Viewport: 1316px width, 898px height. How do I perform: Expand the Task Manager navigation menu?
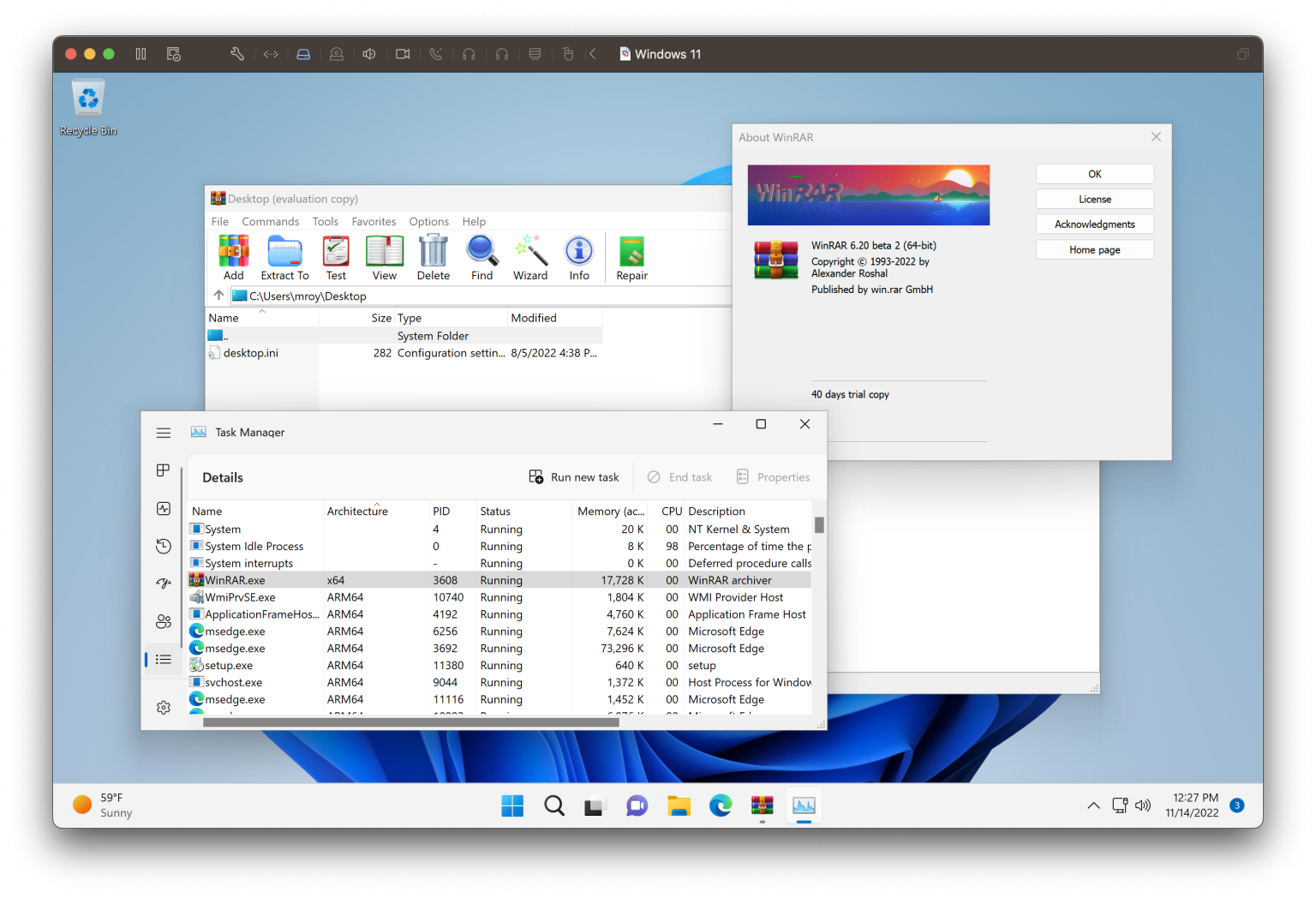coord(163,433)
